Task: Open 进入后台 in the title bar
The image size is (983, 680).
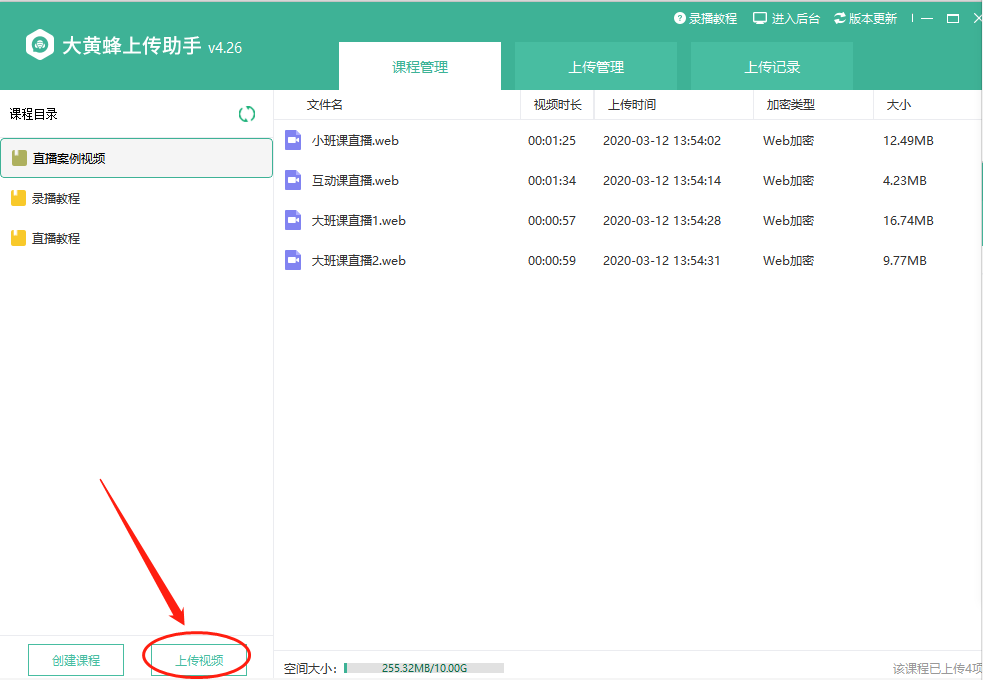Action: (x=786, y=18)
